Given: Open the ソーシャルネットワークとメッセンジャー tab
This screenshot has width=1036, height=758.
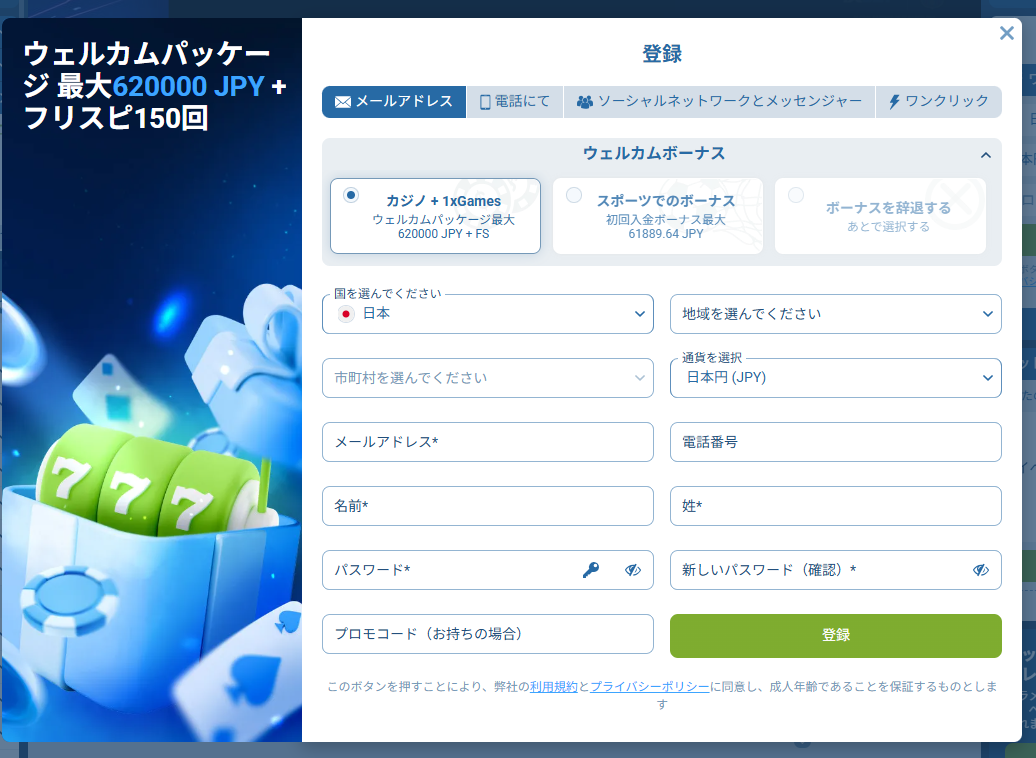Looking at the screenshot, I should pos(719,102).
